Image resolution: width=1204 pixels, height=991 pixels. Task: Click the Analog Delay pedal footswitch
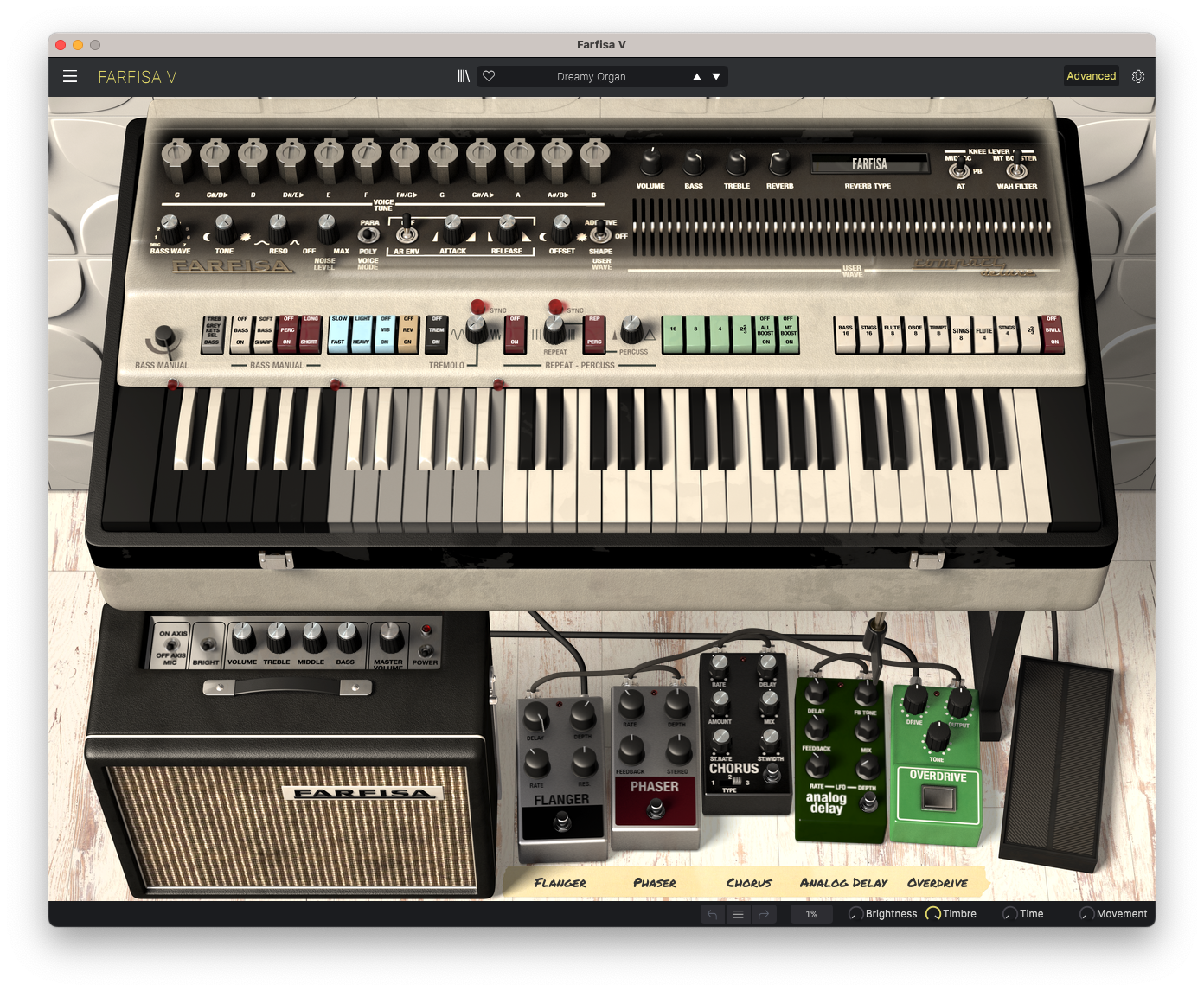869,803
